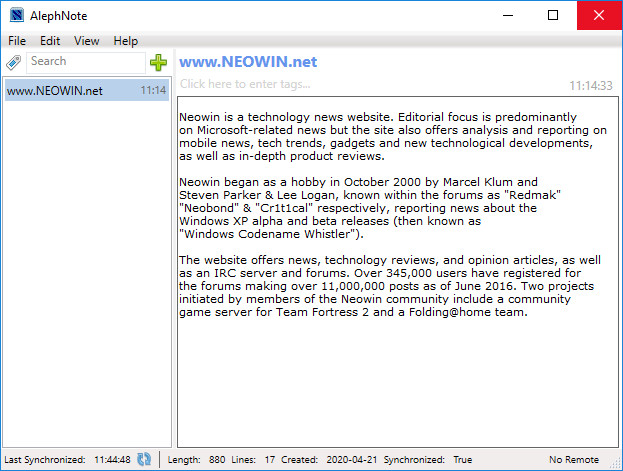Image resolution: width=623 pixels, height=471 pixels.
Task: Place cursor in 'Neowin is a technology' line
Action: [377, 117]
